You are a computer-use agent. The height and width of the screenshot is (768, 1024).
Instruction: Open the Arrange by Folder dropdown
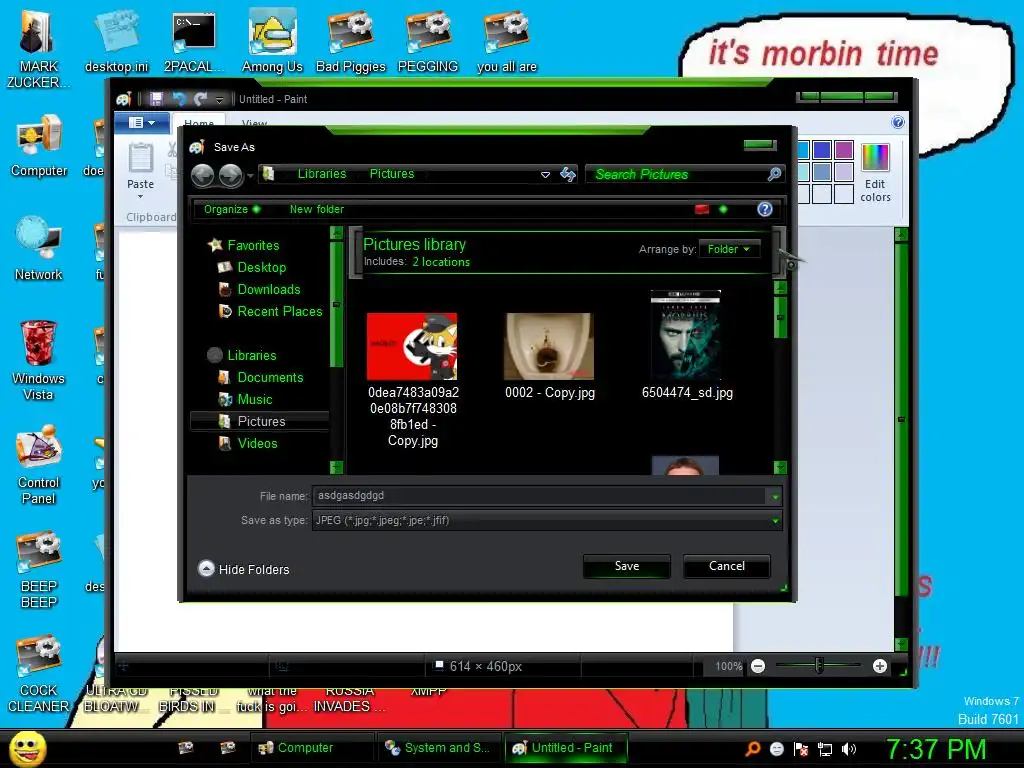pyautogui.click(x=729, y=249)
